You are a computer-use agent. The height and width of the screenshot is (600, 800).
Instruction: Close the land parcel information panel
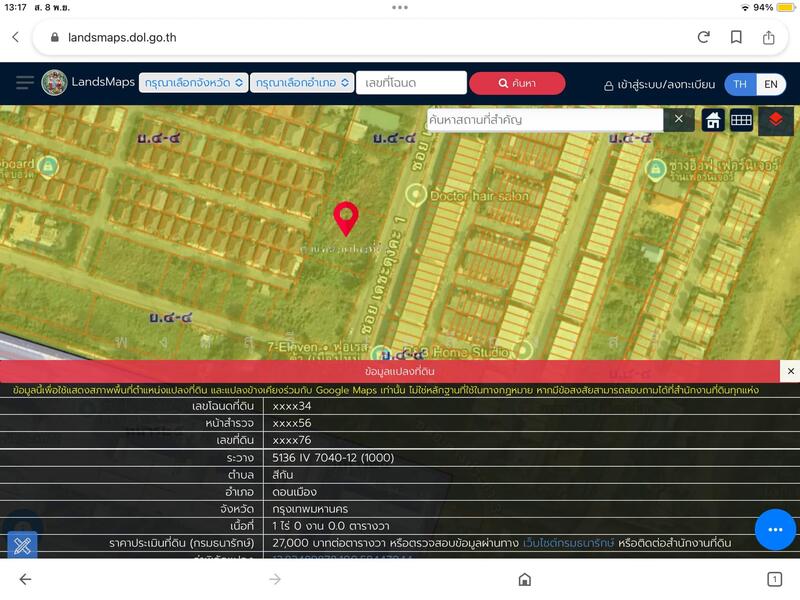click(x=791, y=371)
